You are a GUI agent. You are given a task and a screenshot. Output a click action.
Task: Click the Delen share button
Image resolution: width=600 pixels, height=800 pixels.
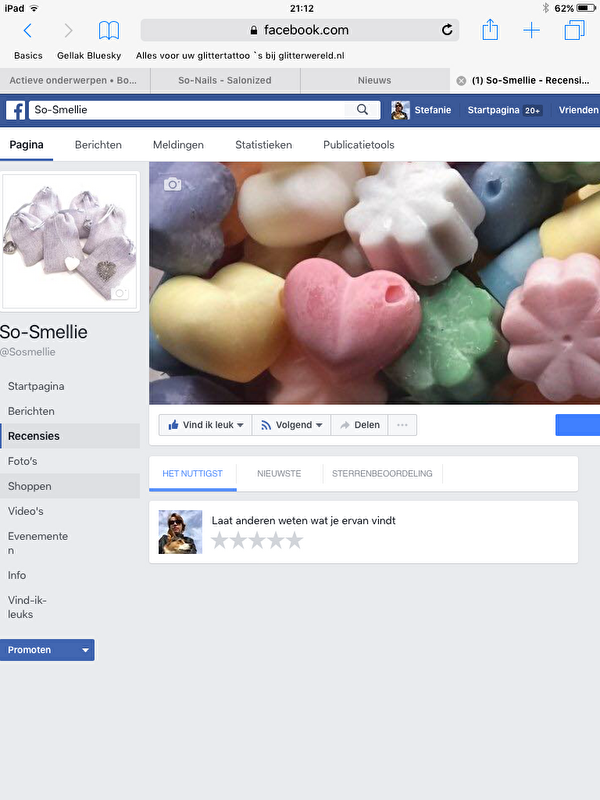point(360,425)
